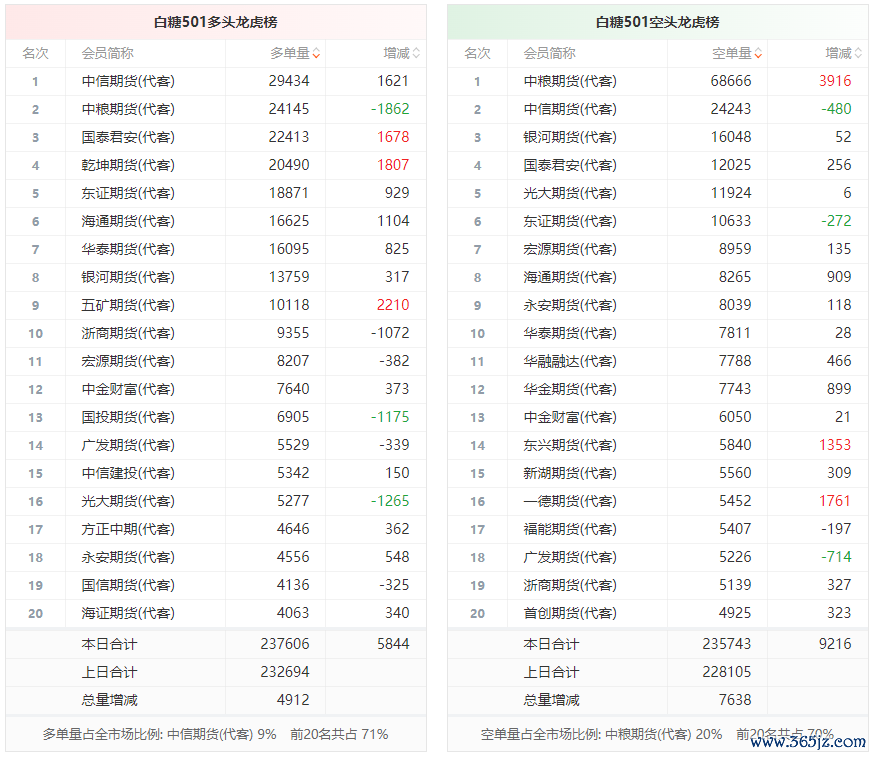Select the 白糖501多头龙虎榜 table title
Viewport: 873px width, 757px height.
pyautogui.click(x=215, y=21)
